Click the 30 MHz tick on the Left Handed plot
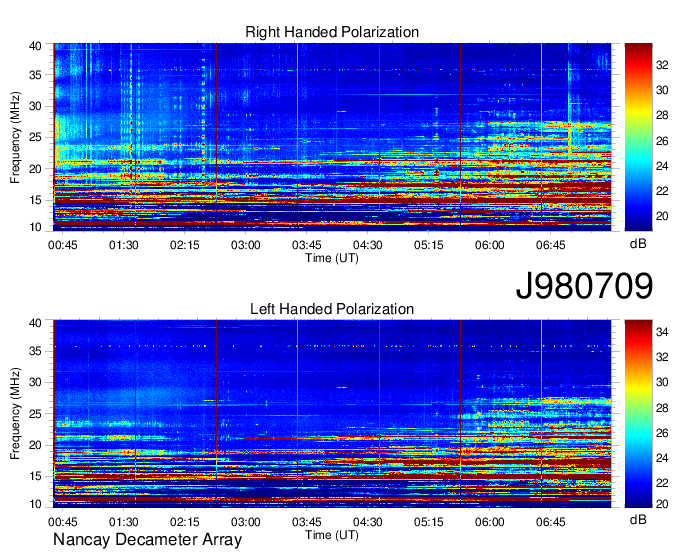Image resolution: width=680 pixels, height=552 pixels. tap(35, 383)
